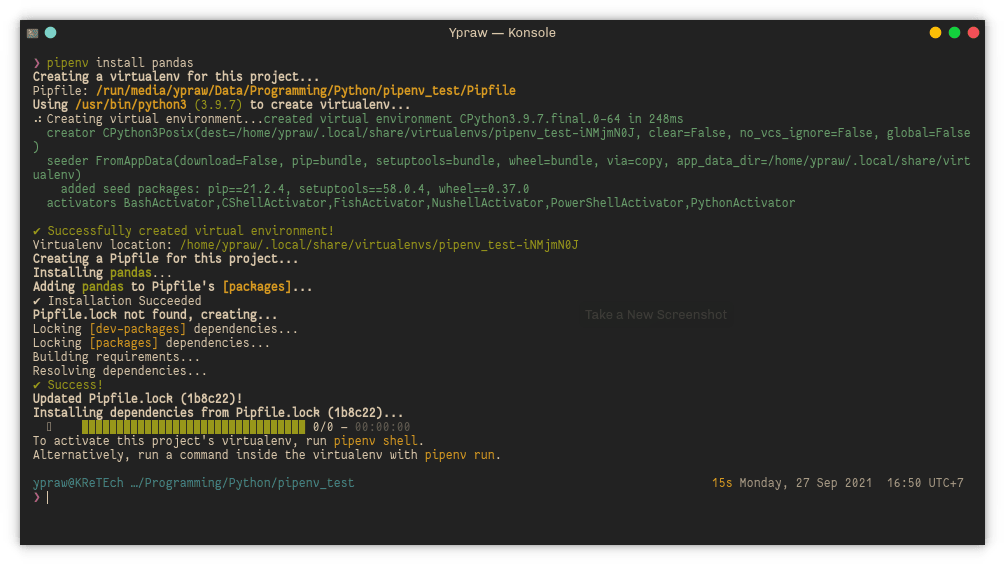Minimize window using the yellow circle button
The image size is (1005, 565).
pos(935,33)
